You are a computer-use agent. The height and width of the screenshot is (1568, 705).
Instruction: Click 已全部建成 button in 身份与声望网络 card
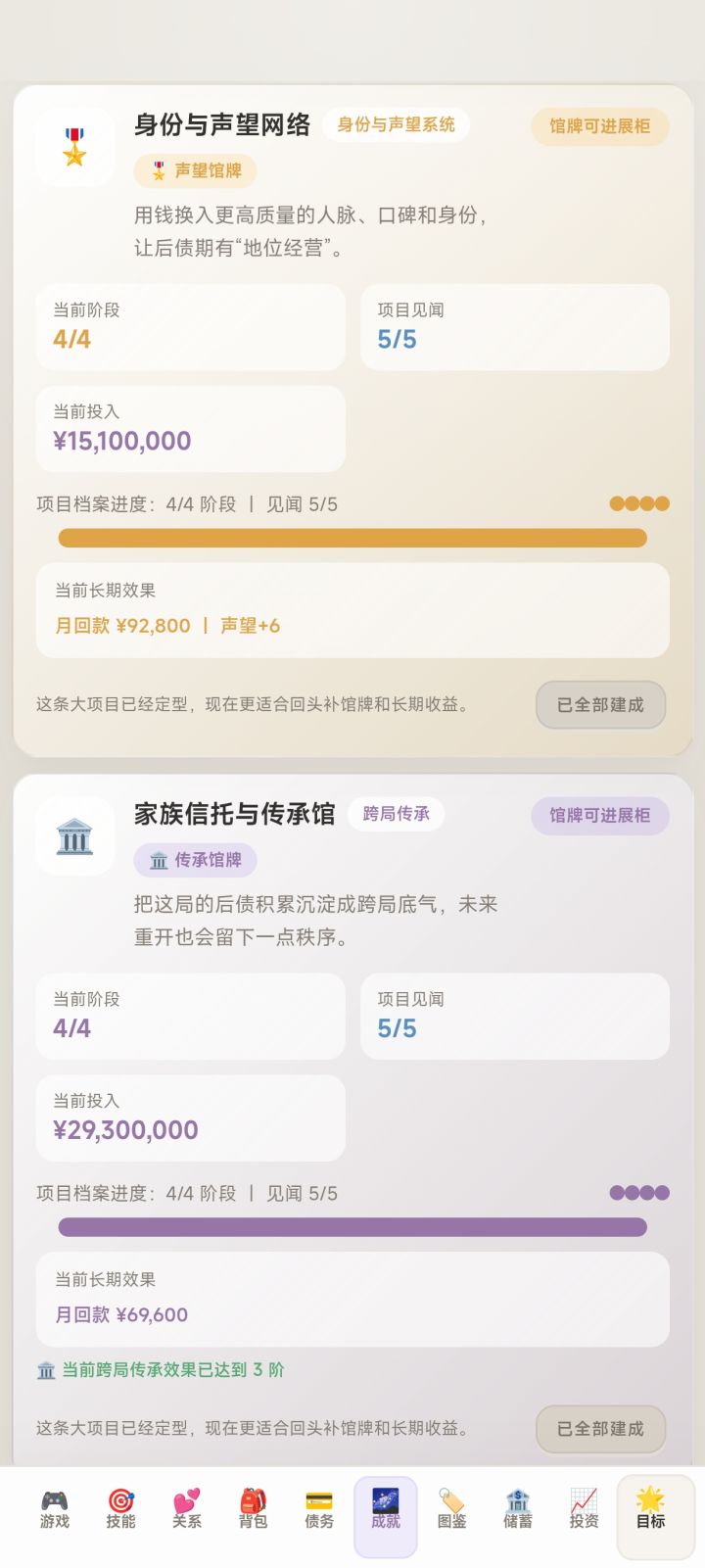tap(601, 705)
